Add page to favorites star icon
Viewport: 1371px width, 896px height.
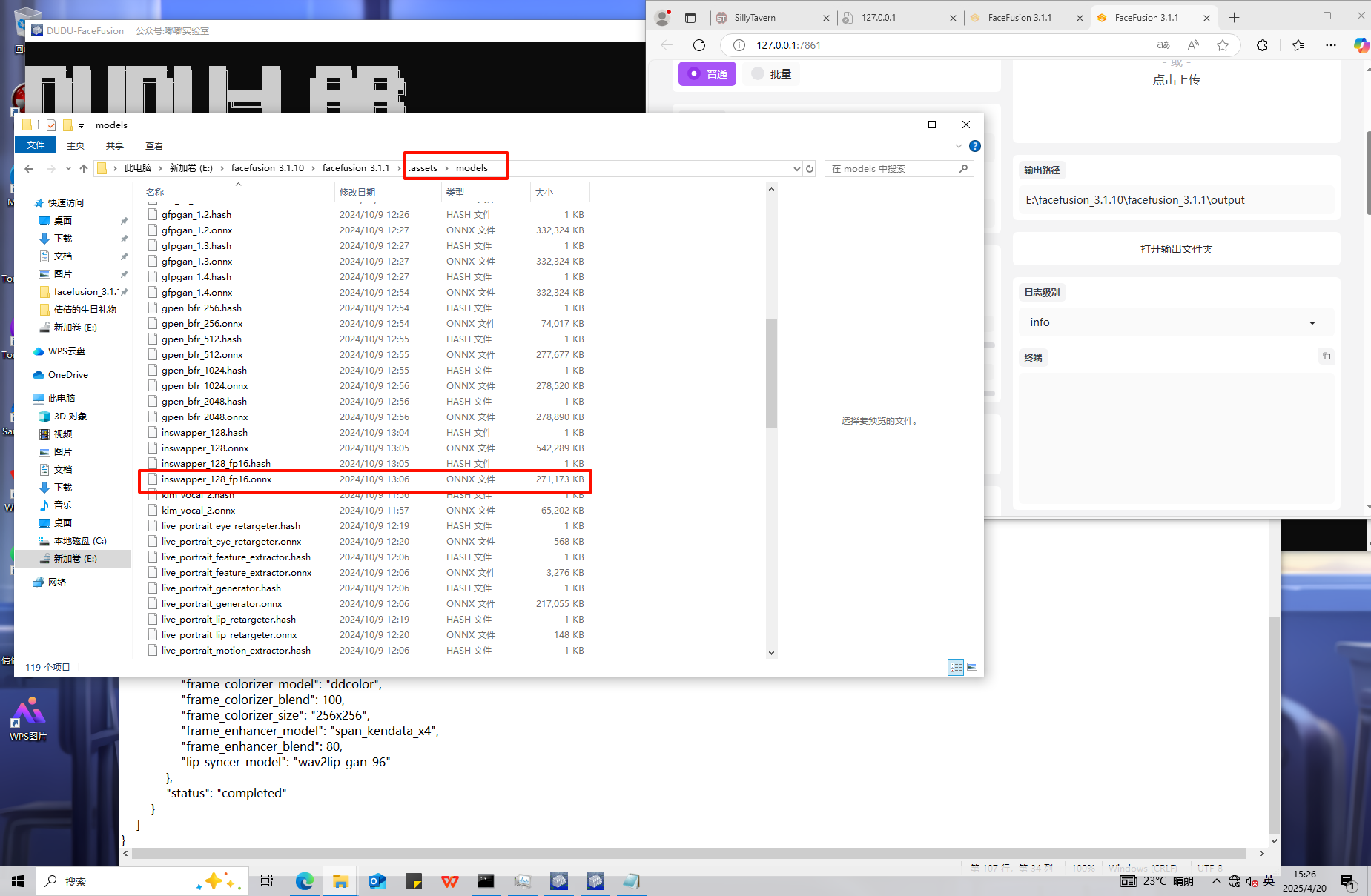(1223, 45)
